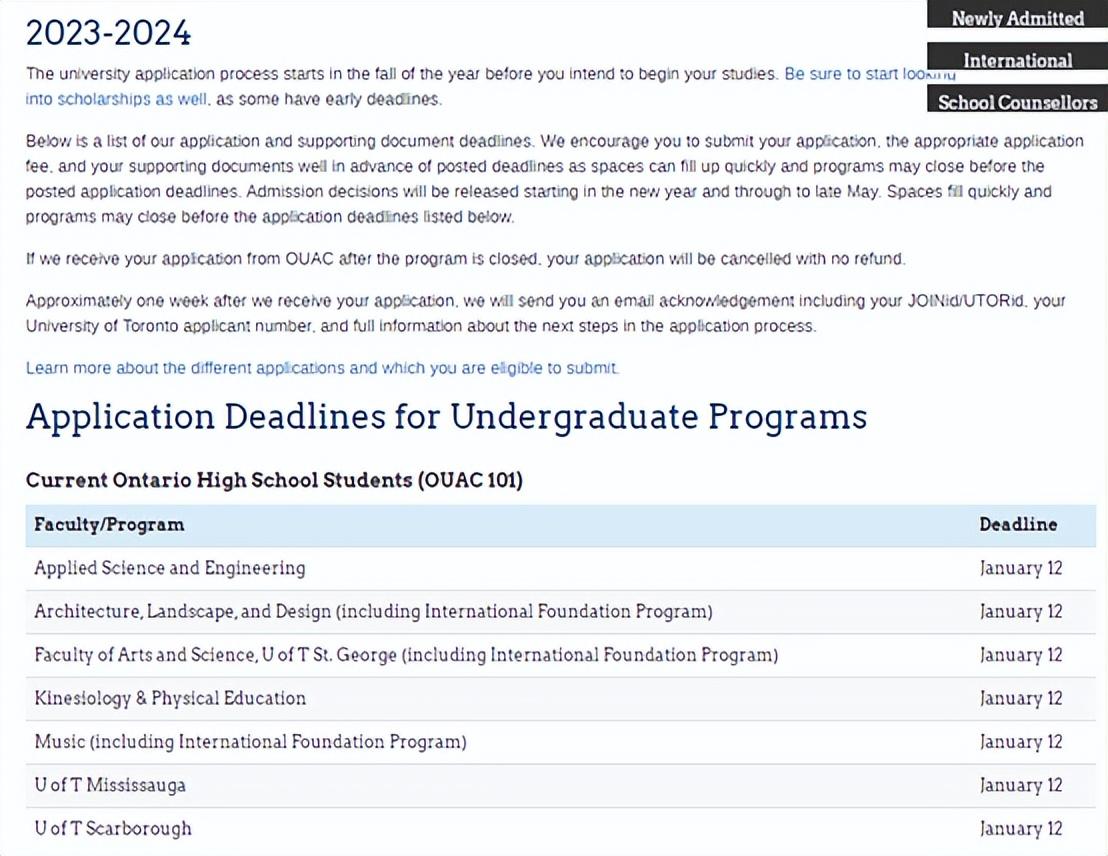Open 'Learn more about the different applications' link
Viewport: 1108px width, 856px height.
click(322, 368)
